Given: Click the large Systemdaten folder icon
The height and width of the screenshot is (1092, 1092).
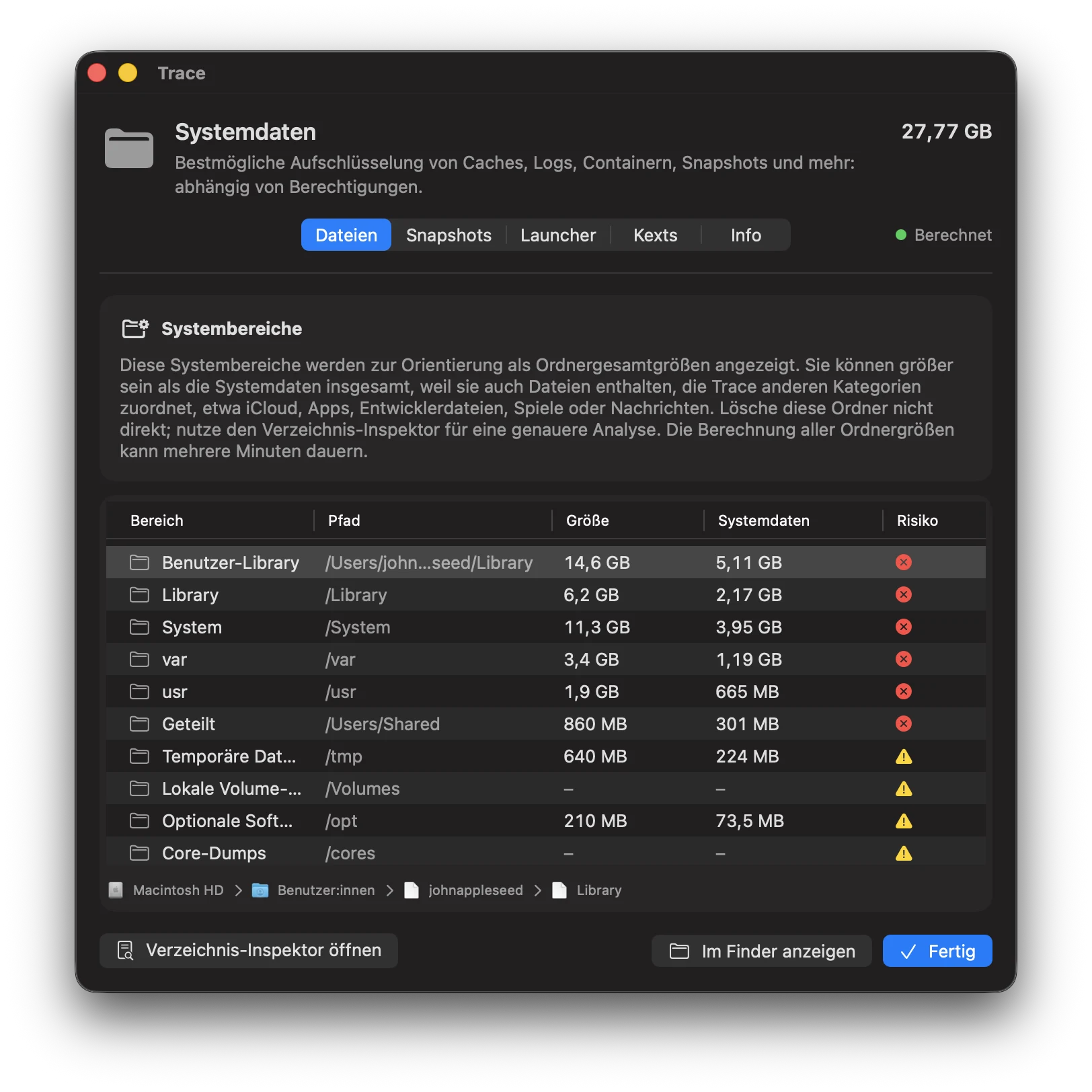Looking at the screenshot, I should point(129,148).
